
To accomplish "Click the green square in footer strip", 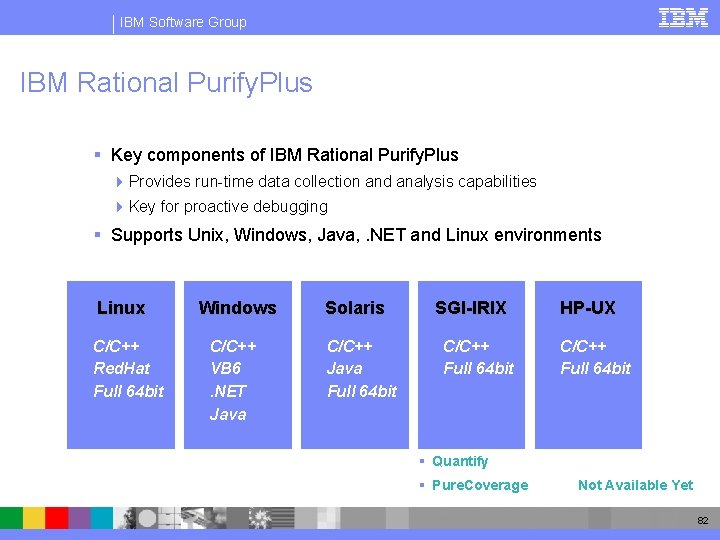I will (x=11, y=518).
